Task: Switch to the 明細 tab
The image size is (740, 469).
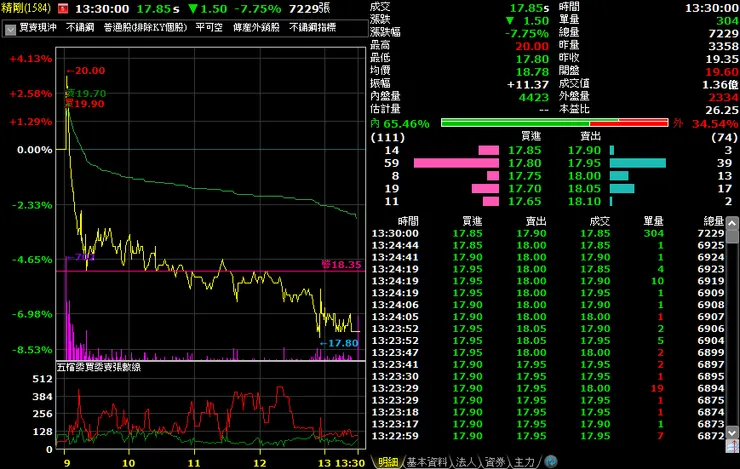Action: click(388, 462)
